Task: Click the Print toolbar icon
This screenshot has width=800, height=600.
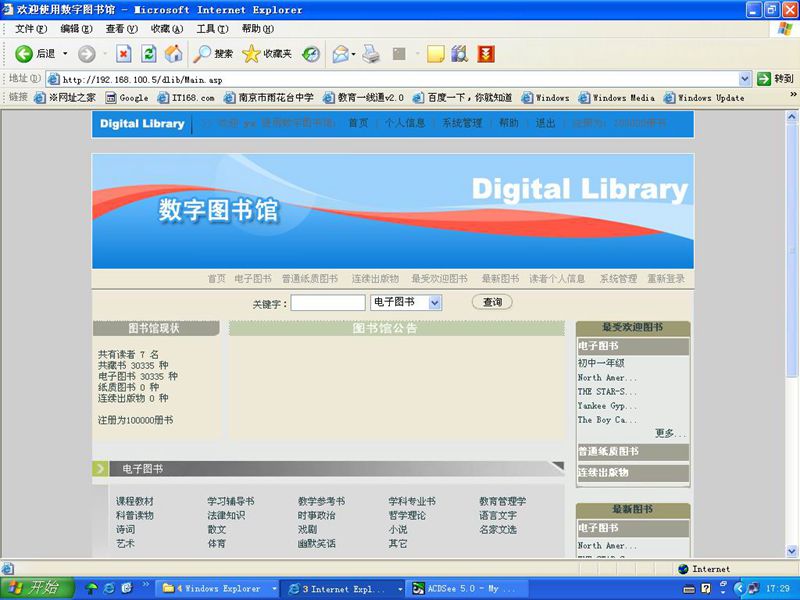Action: (x=371, y=54)
